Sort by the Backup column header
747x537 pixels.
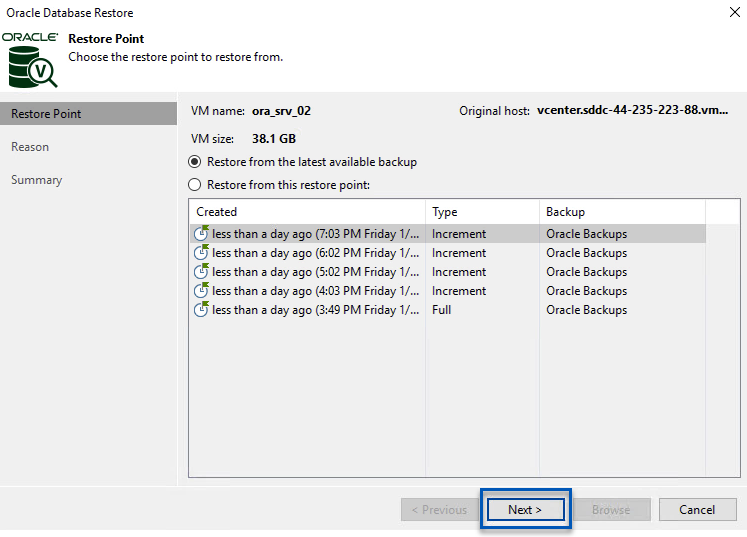click(x=565, y=212)
